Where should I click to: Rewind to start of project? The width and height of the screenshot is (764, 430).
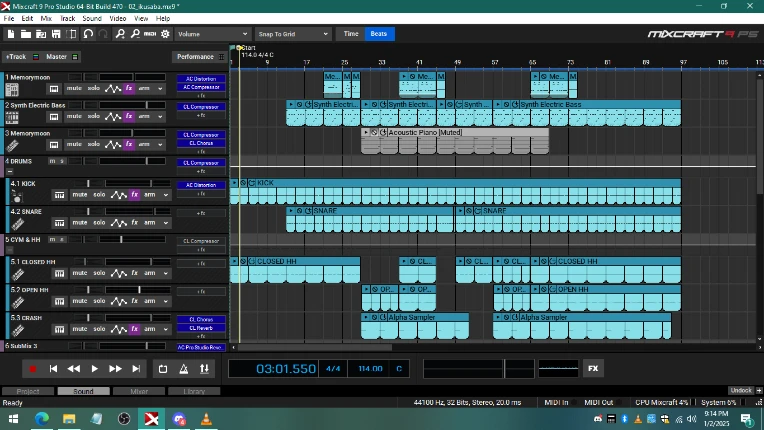click(x=54, y=369)
